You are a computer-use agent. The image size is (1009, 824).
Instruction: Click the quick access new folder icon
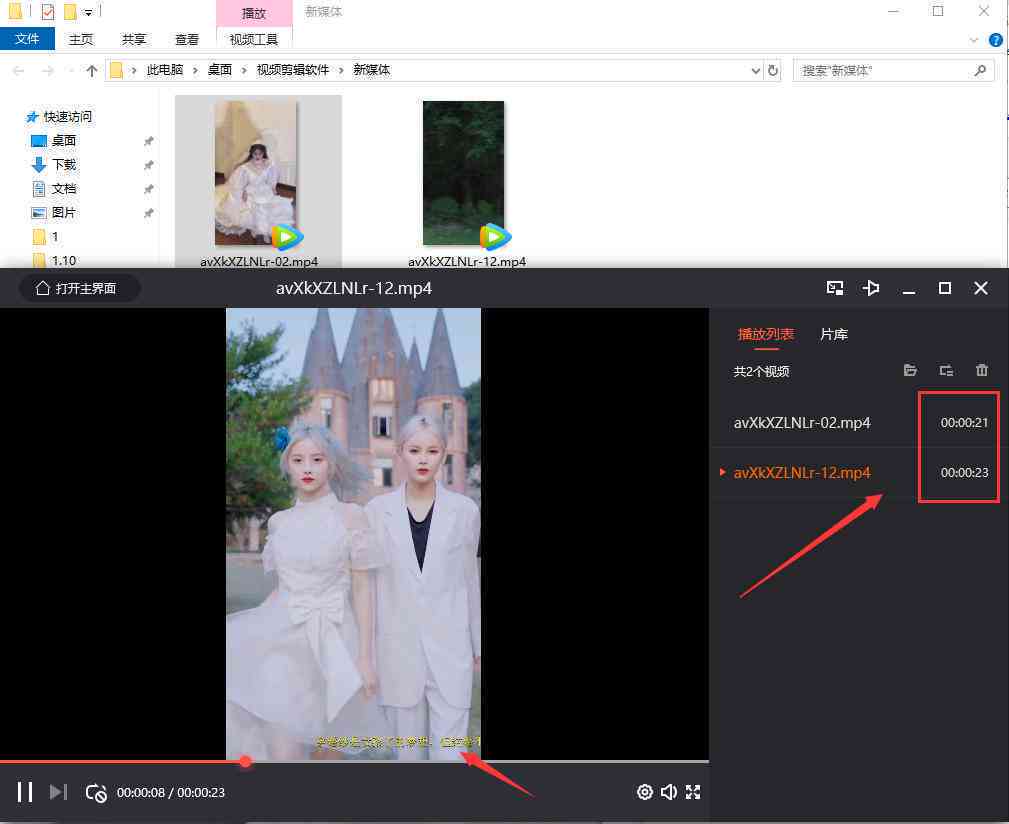69,12
